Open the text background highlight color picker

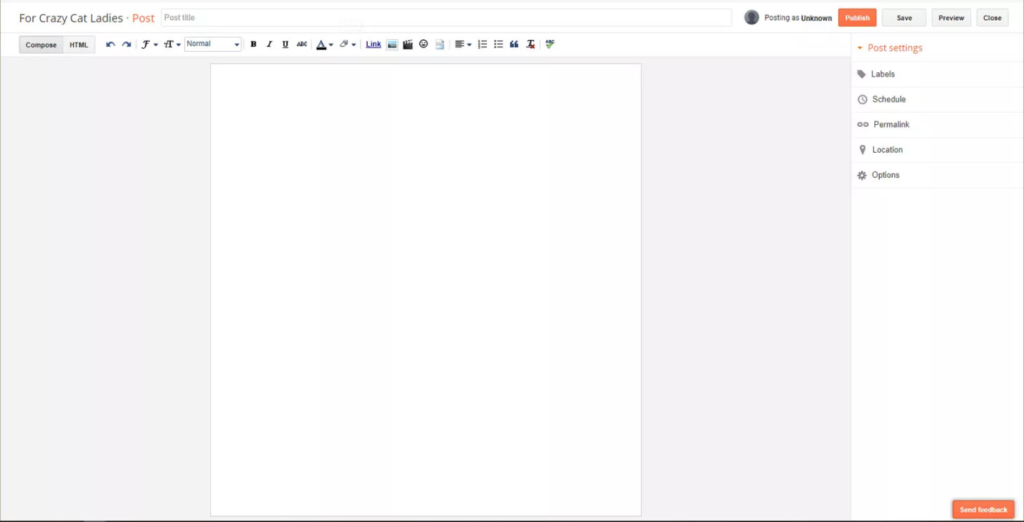(347, 44)
